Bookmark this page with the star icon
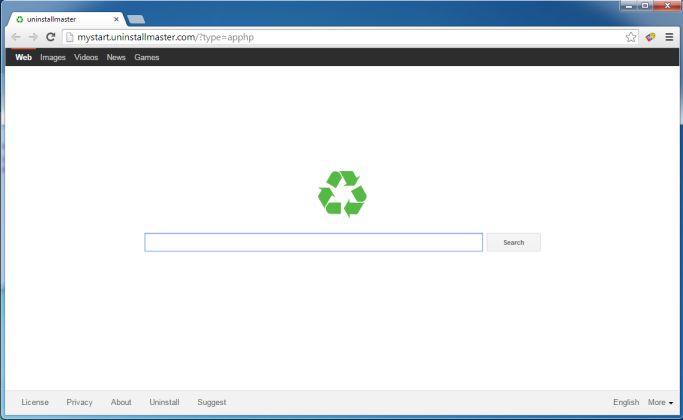The image size is (683, 420). coord(631,37)
